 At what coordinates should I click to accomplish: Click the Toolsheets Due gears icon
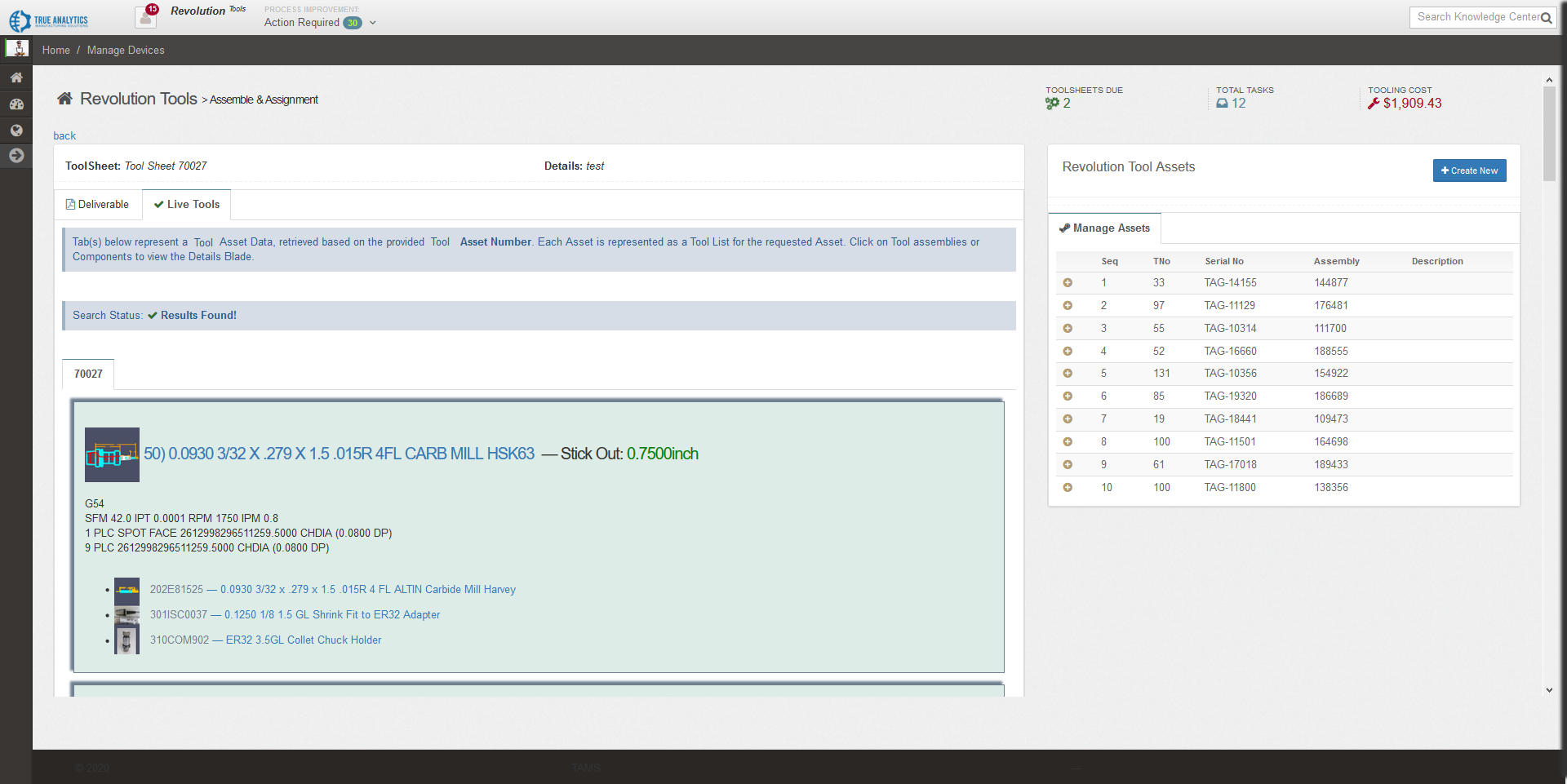1052,104
